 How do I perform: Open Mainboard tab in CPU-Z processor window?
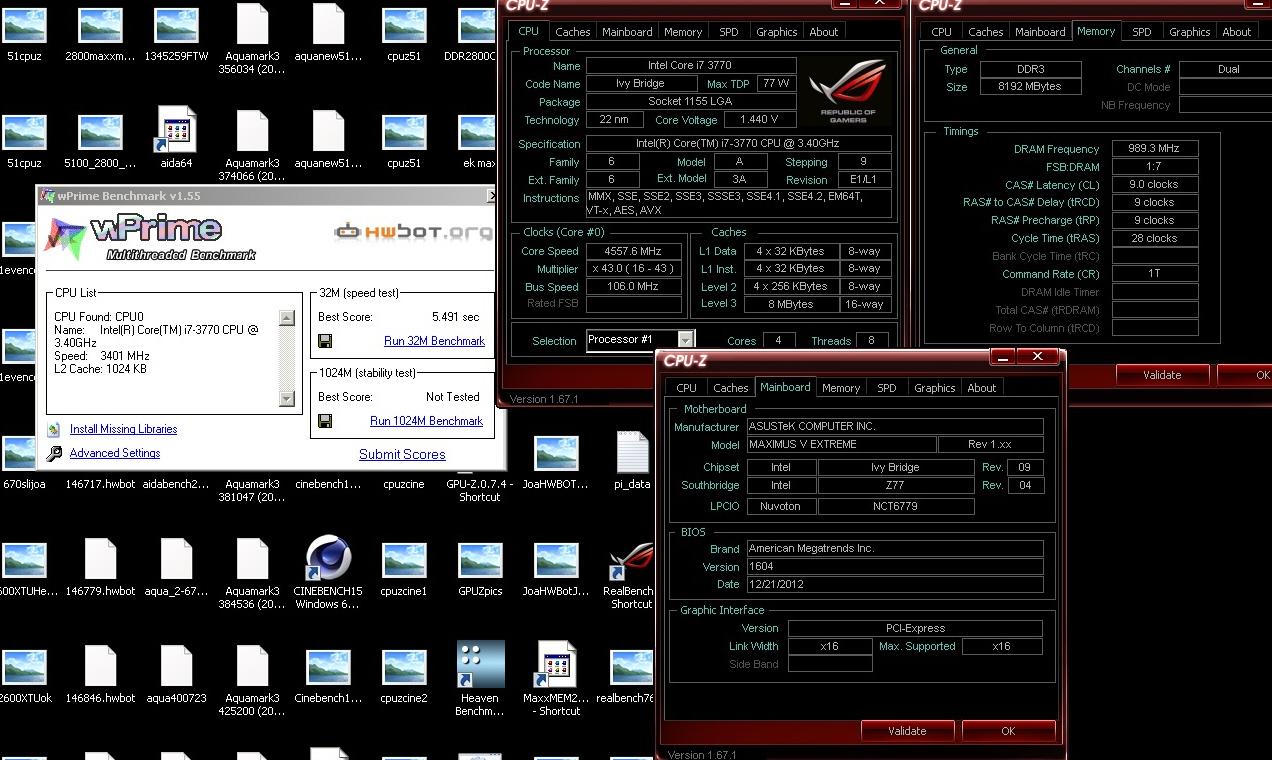(x=627, y=32)
